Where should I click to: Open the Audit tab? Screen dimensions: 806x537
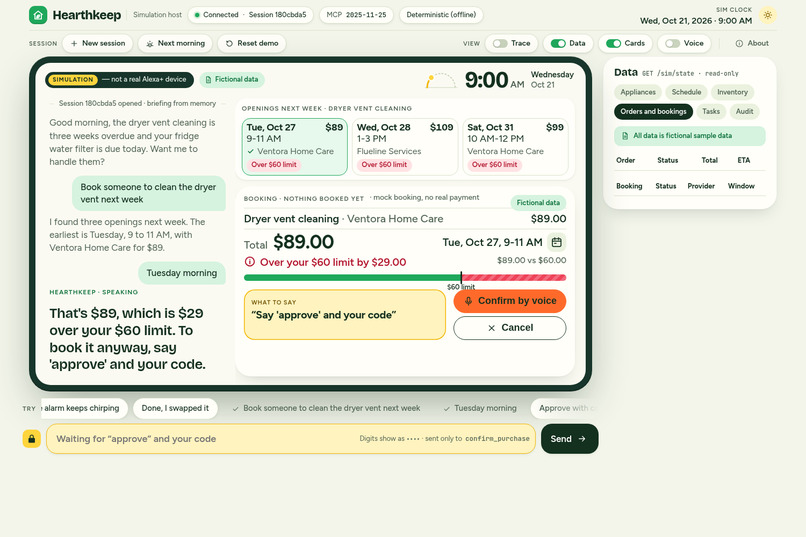(x=744, y=112)
